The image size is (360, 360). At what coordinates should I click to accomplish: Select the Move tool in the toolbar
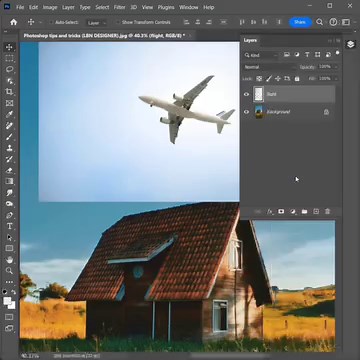(9, 47)
